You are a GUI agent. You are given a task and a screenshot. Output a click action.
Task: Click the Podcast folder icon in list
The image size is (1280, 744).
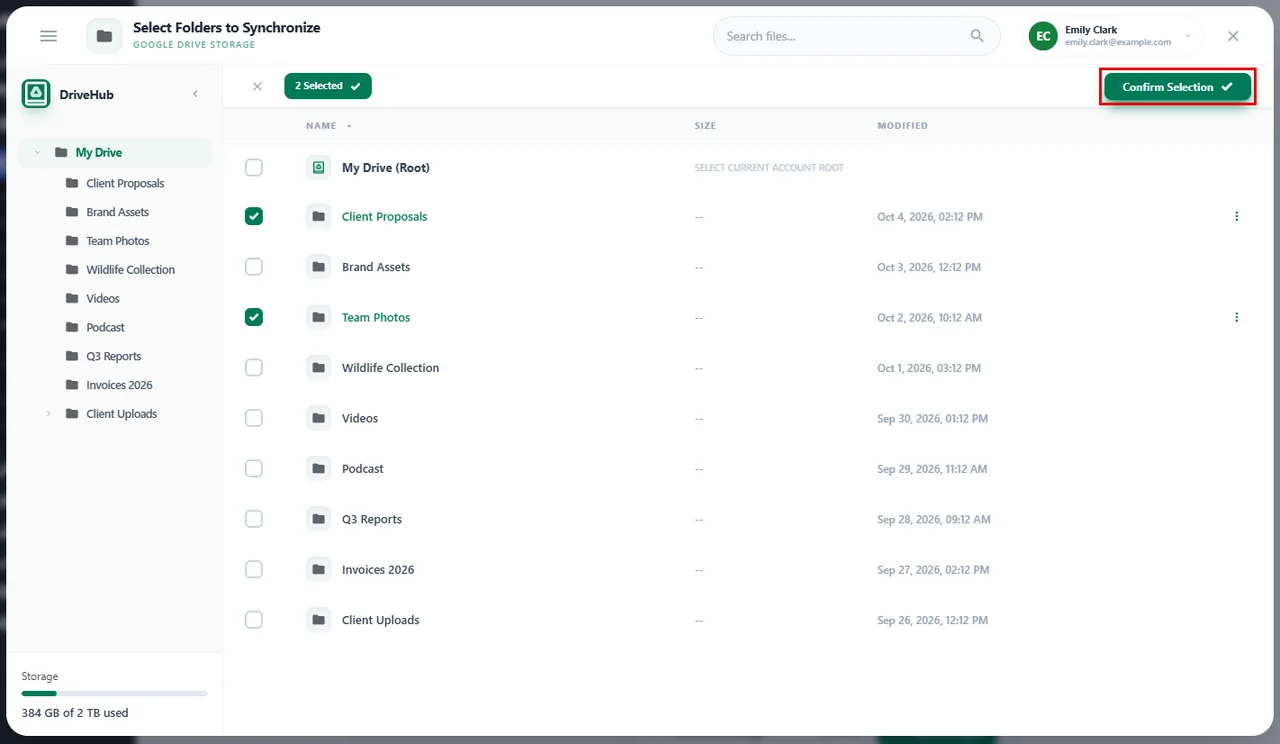(318, 469)
